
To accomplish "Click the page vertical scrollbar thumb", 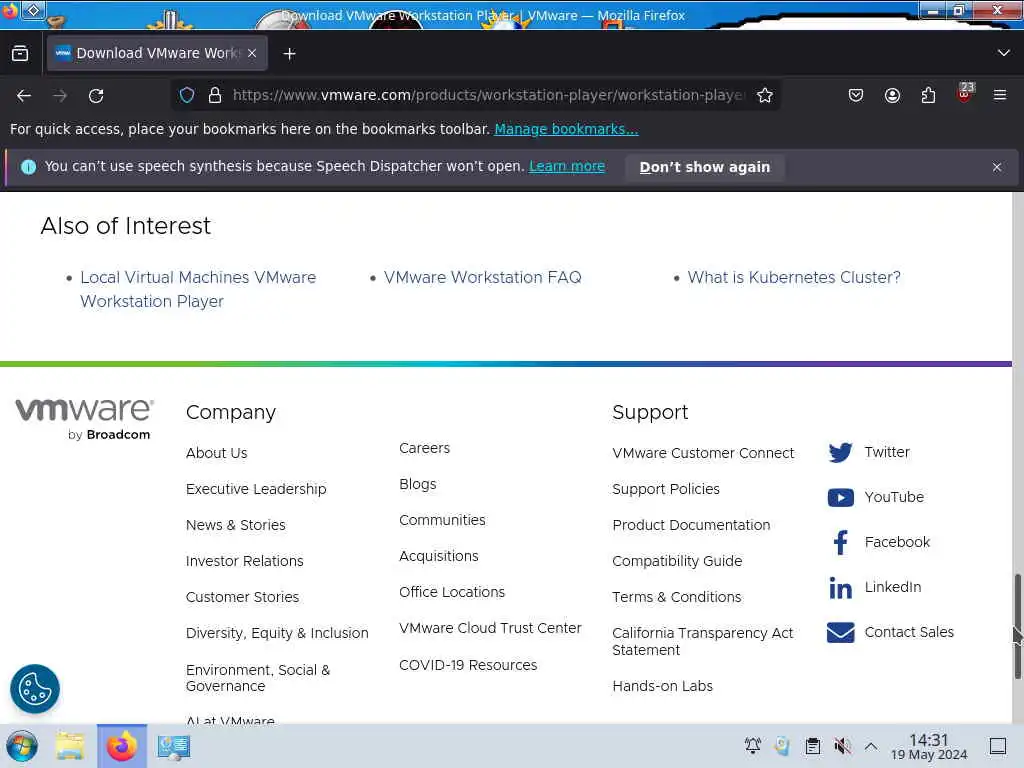I will pos(1017,627).
